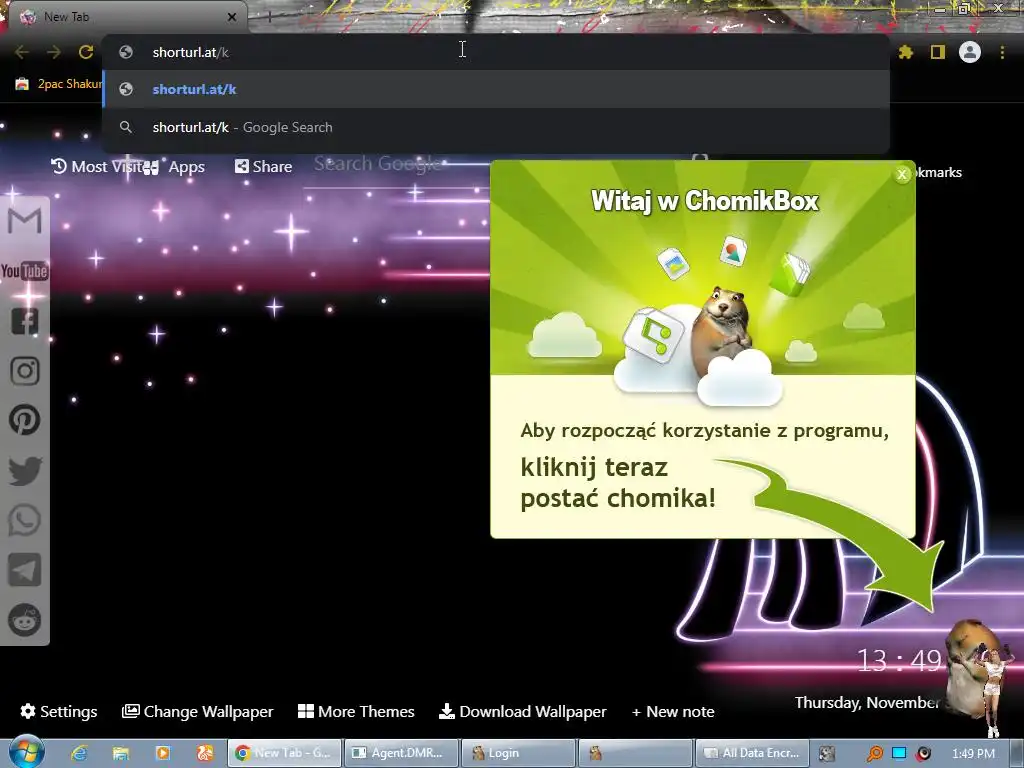The image size is (1024, 768).
Task: Launch Windows Media Player from the taskbar
Action: coord(163,753)
